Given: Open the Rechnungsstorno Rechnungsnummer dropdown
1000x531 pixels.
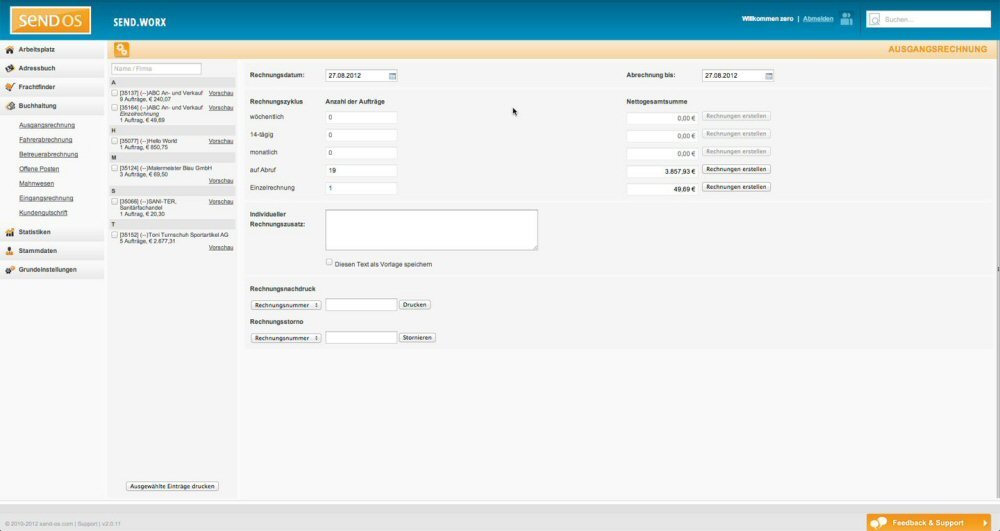Looking at the screenshot, I should (x=286, y=338).
